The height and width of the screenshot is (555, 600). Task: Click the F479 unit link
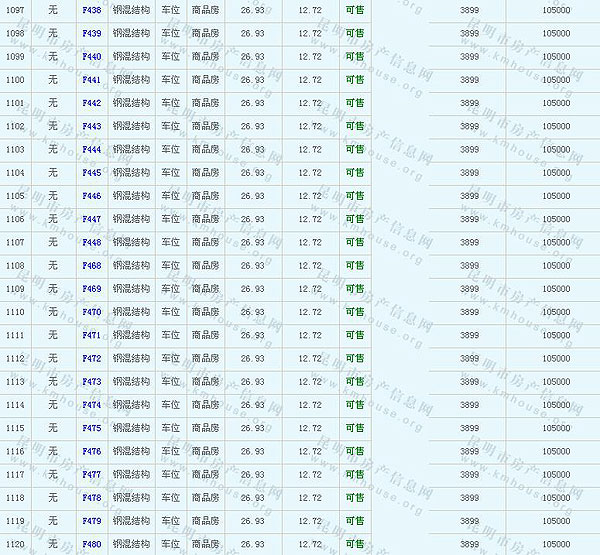click(x=91, y=521)
